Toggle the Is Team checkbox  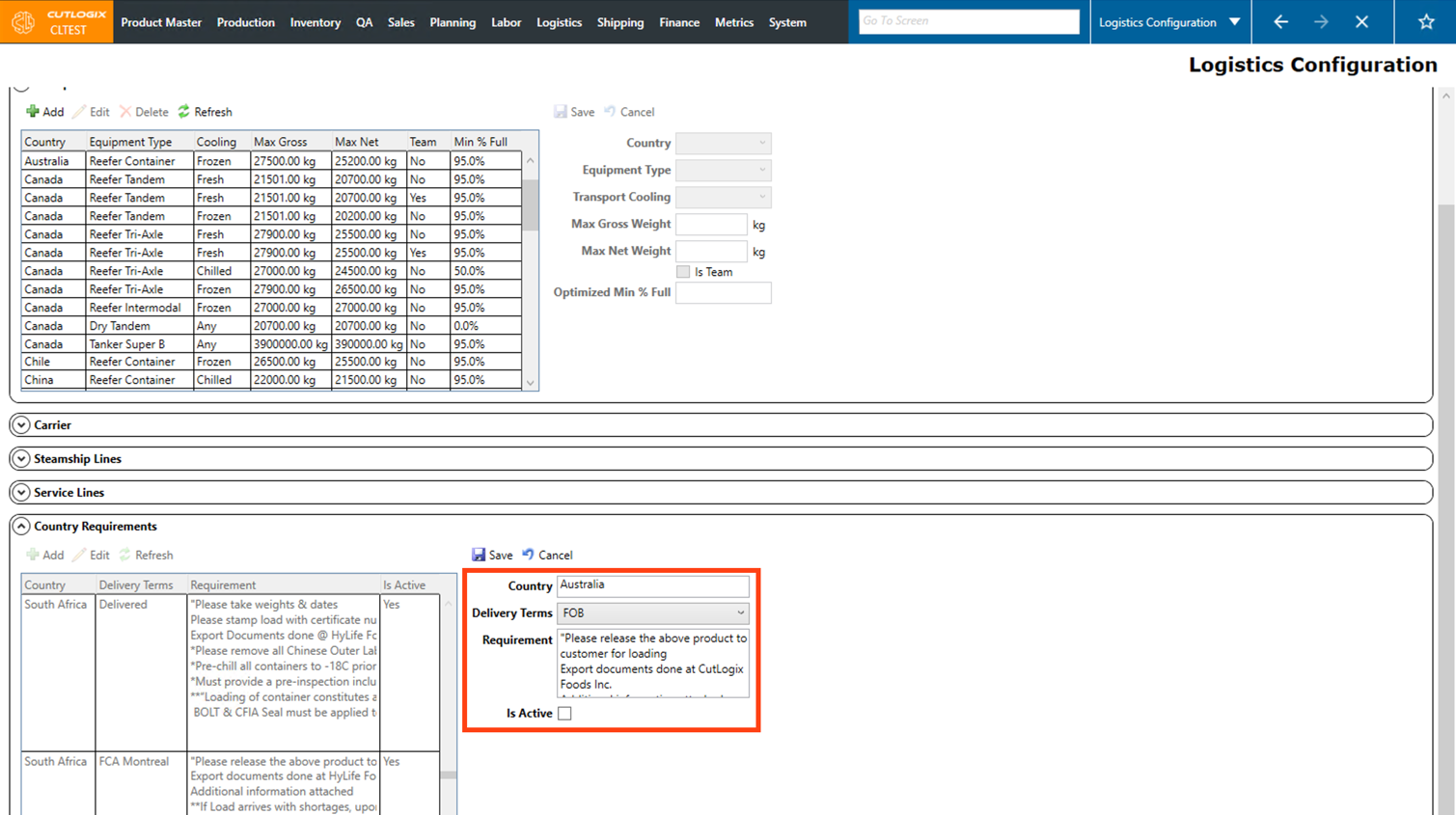pos(683,272)
